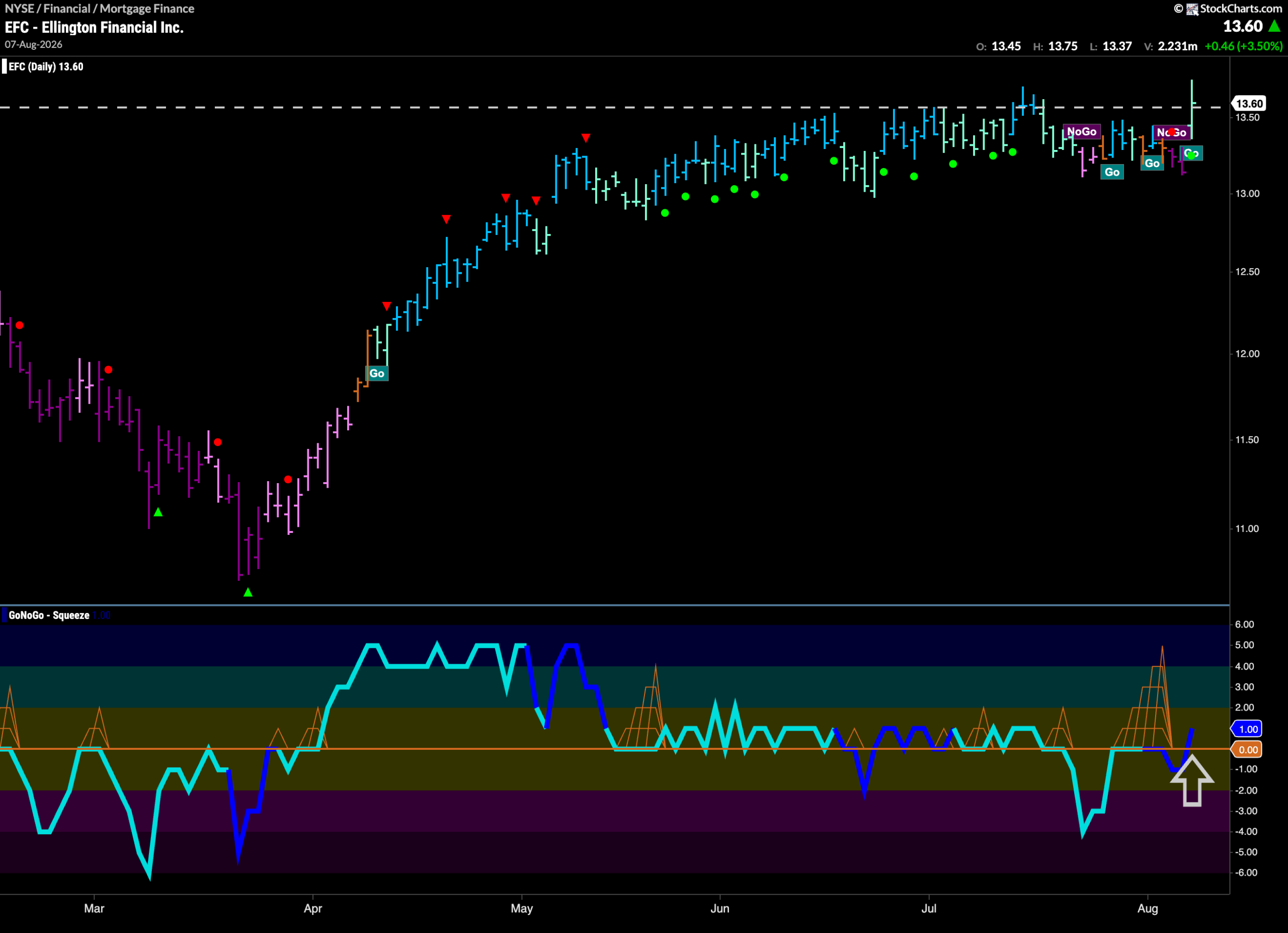Screen dimensions: 1288x933
Task: Click the white 13.60 price tag on the axis
Action: [1248, 103]
